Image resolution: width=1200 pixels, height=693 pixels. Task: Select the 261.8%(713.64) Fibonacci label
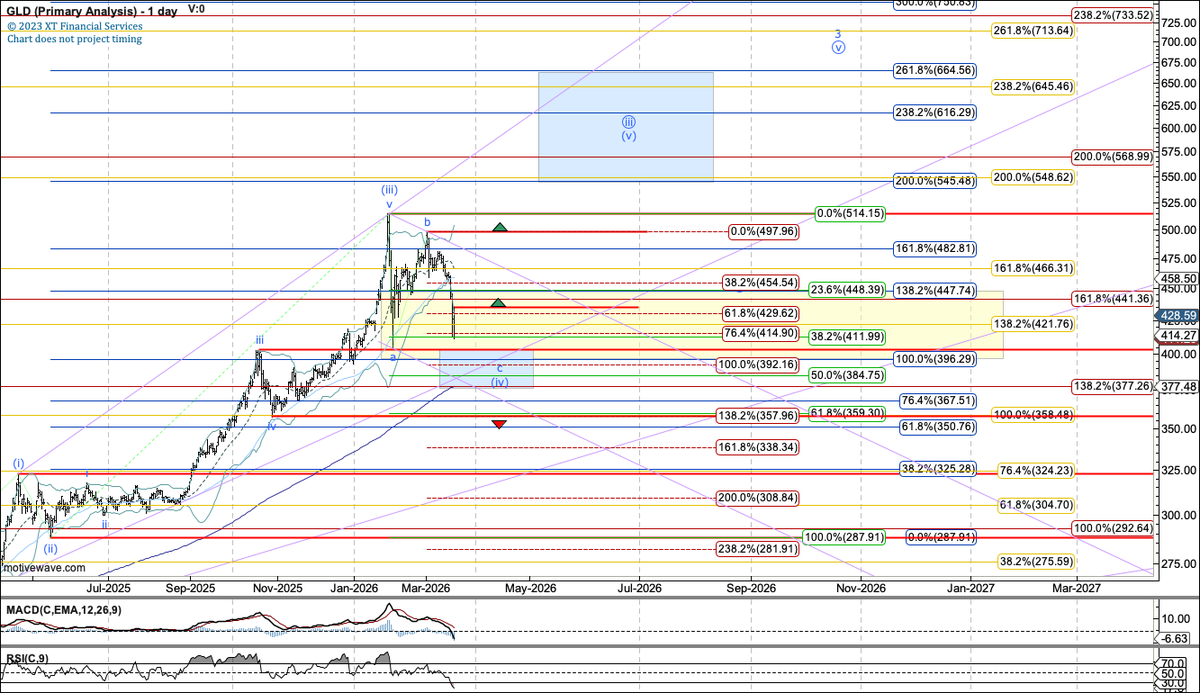pos(1033,31)
